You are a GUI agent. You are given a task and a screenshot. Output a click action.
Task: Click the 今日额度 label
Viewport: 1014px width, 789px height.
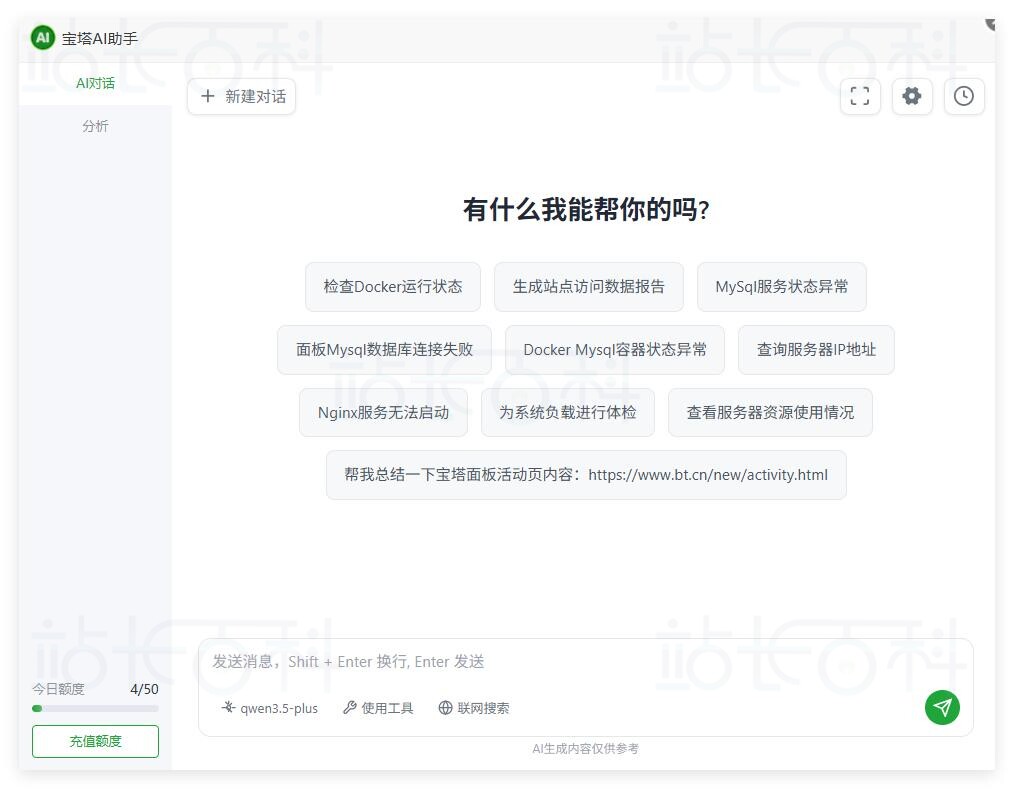tap(58, 689)
